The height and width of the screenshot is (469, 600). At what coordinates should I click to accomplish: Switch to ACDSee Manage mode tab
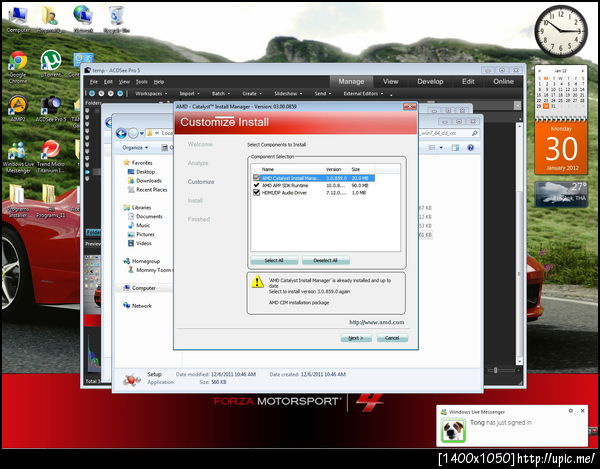click(351, 81)
